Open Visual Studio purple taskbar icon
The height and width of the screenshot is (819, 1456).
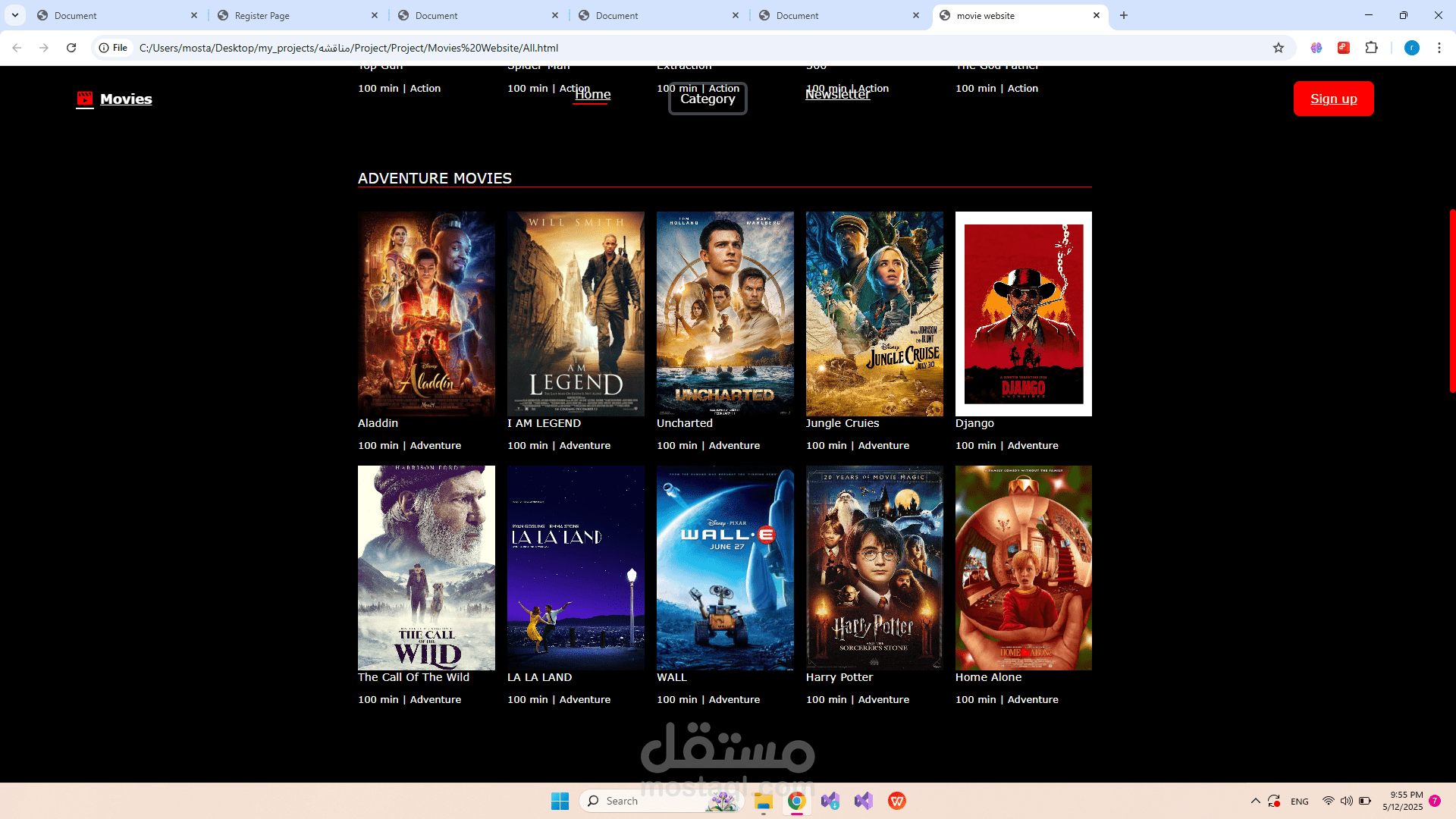pyautogui.click(x=863, y=801)
